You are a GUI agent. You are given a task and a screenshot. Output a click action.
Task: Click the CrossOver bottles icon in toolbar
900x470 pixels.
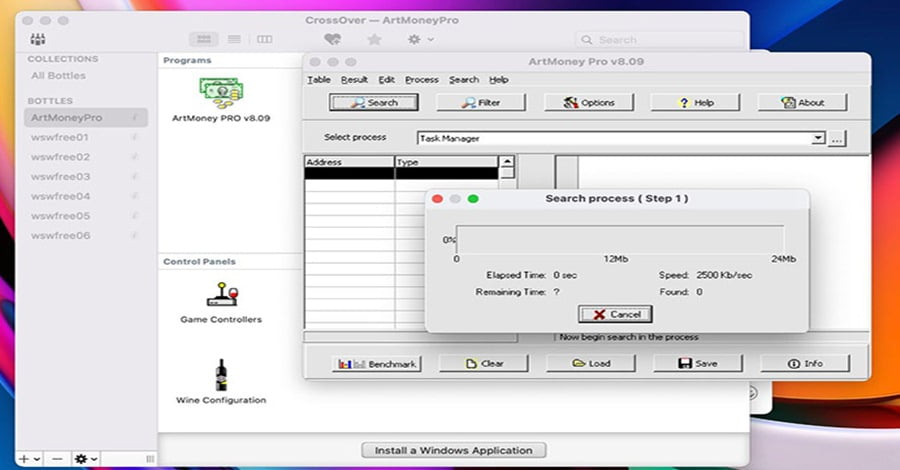click(x=38, y=40)
